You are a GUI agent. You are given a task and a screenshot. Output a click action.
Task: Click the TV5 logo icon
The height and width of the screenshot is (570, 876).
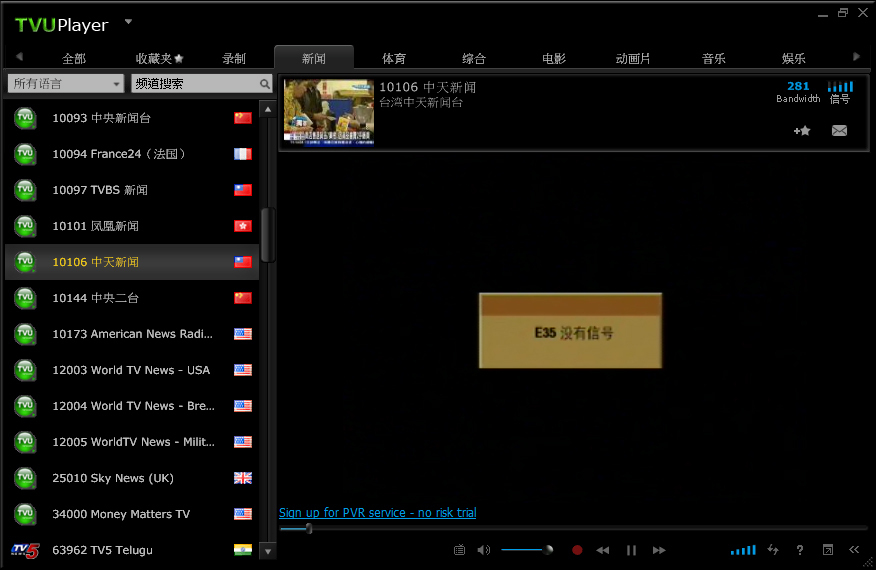click(x=25, y=550)
